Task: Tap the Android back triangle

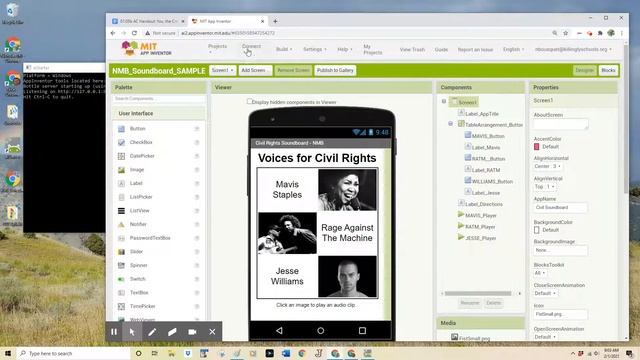Action: tap(279, 331)
